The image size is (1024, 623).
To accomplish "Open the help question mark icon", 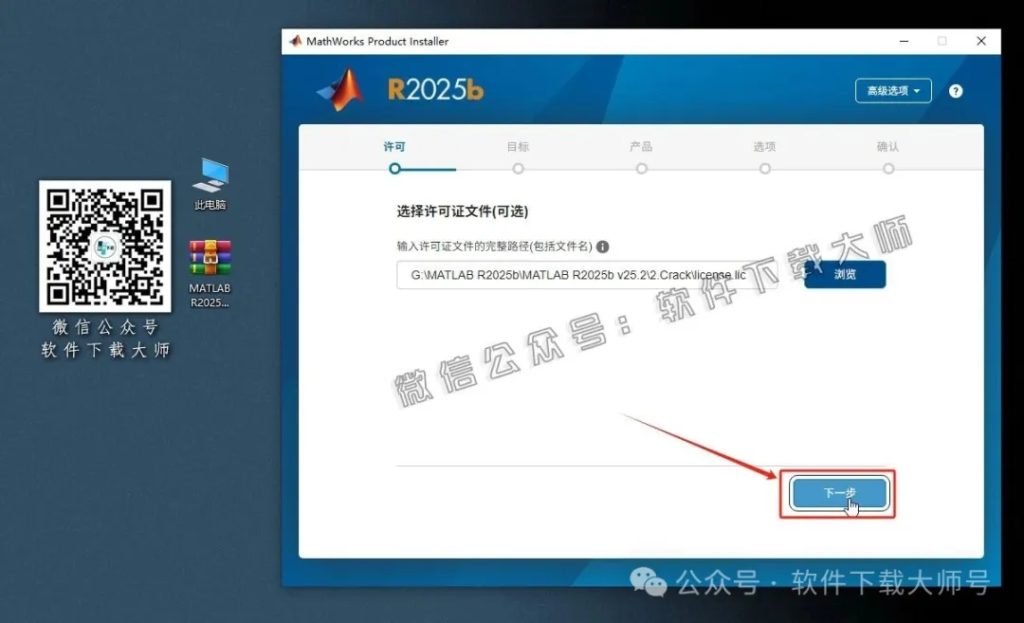I will pyautogui.click(x=956, y=91).
